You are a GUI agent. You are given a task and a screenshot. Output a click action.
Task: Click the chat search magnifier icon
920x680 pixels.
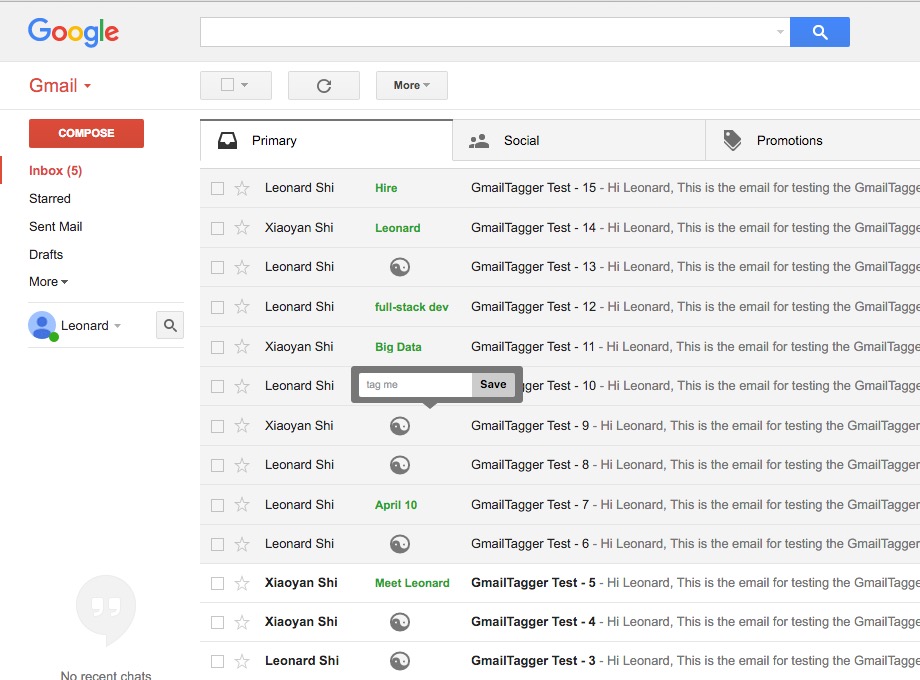click(x=170, y=325)
